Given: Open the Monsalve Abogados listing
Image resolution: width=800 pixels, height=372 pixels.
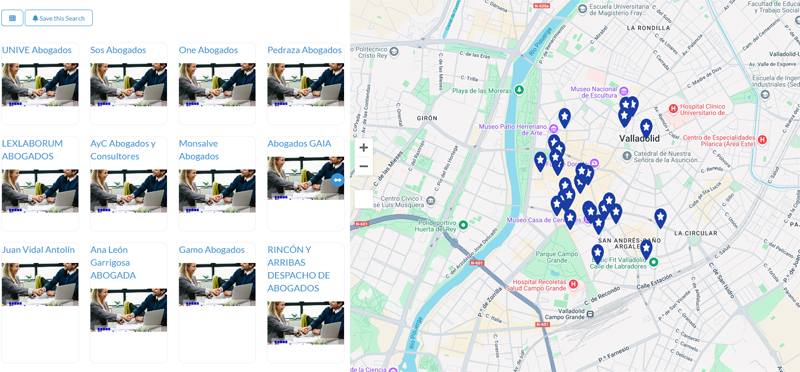Looking at the screenshot, I should tap(199, 150).
